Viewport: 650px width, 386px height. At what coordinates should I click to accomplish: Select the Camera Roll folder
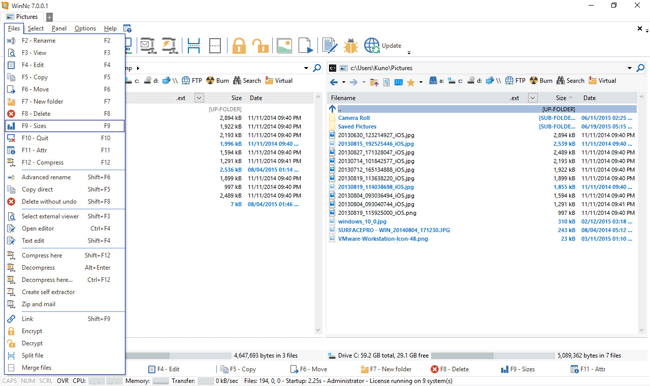[354, 118]
